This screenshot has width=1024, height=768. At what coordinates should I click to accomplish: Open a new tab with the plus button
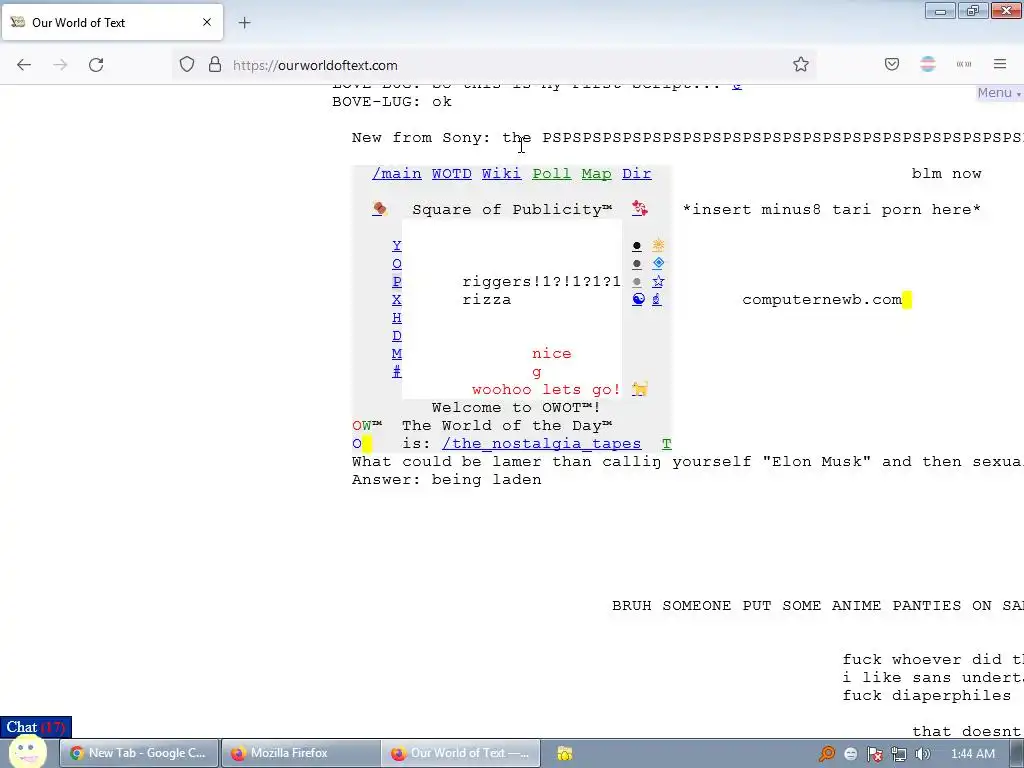pyautogui.click(x=244, y=23)
